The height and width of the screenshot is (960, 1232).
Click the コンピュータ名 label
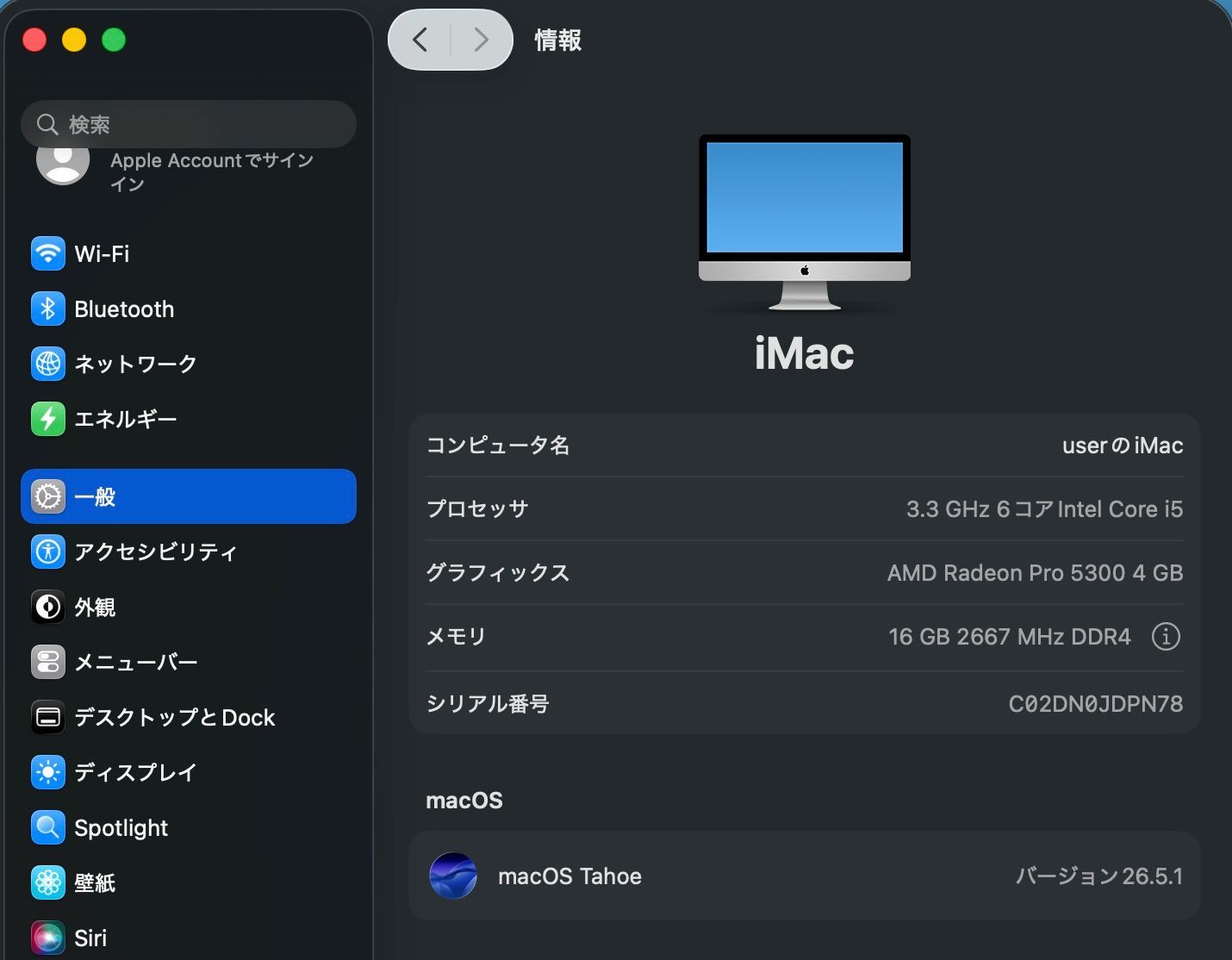click(x=498, y=446)
